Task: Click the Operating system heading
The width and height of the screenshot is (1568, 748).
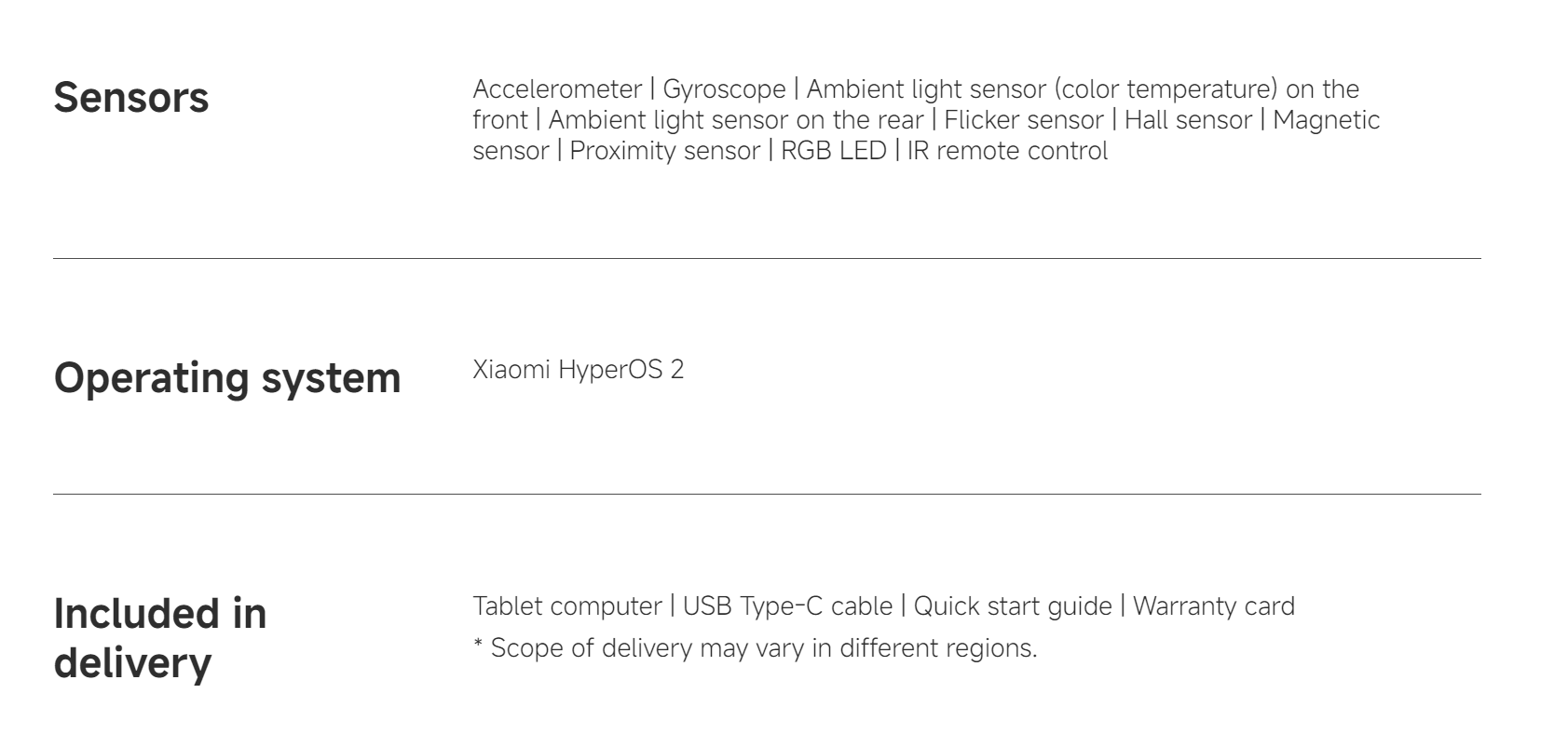Action: click(227, 378)
